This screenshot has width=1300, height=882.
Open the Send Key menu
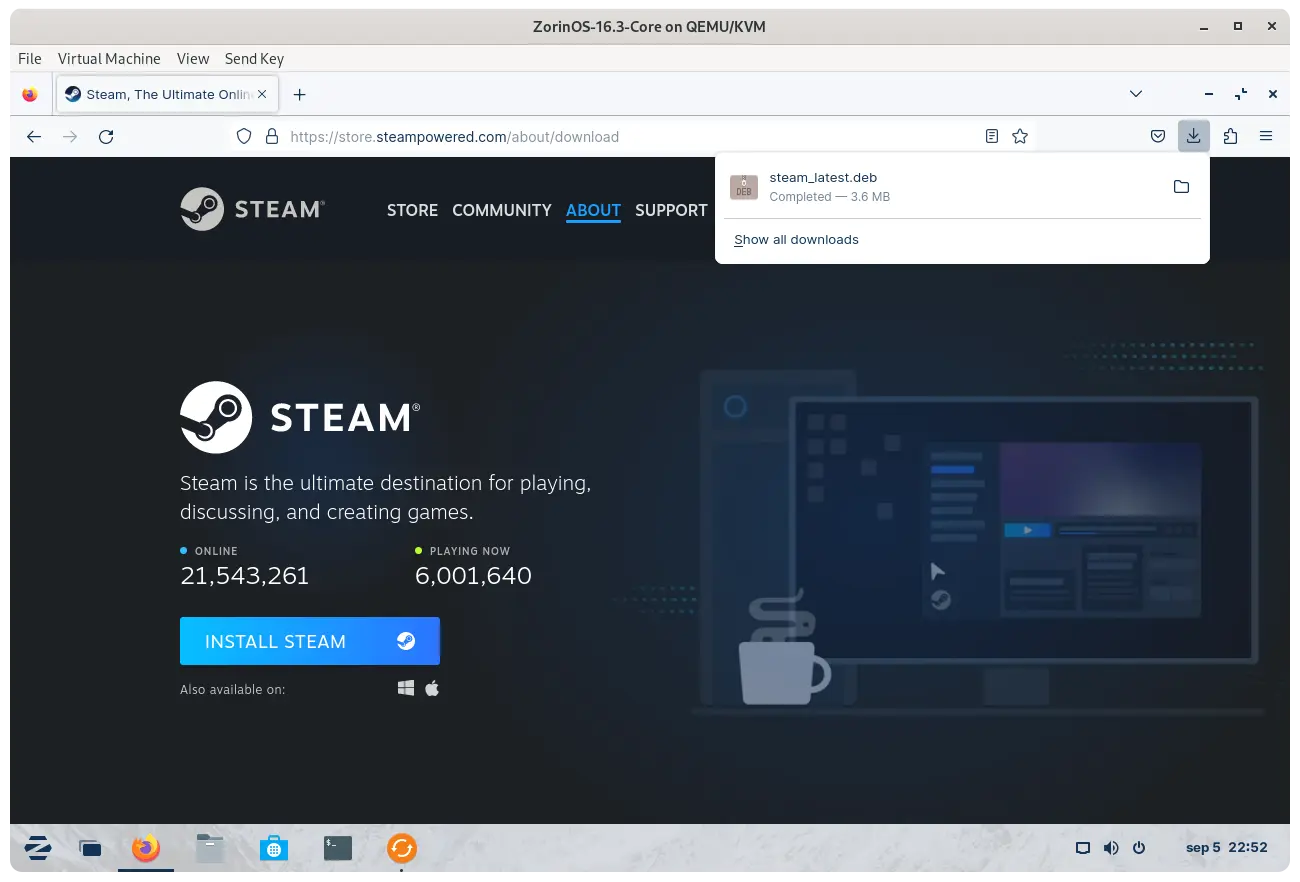(x=254, y=58)
